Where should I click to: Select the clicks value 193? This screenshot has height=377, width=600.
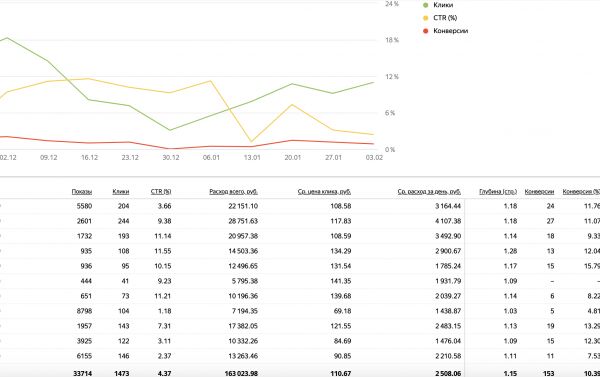pyautogui.click(x=123, y=236)
